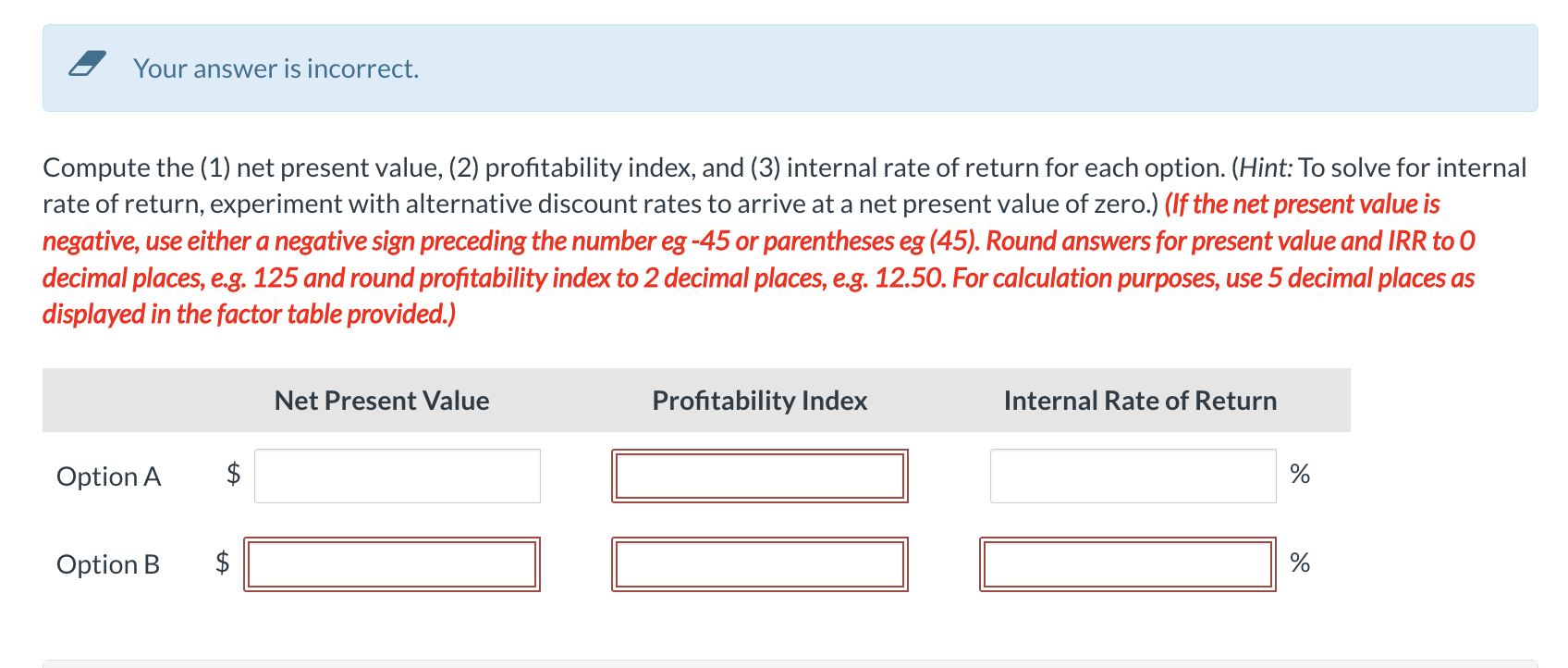Click the dollar sign beside Option A
The height and width of the screenshot is (668, 1568).
[x=232, y=475]
